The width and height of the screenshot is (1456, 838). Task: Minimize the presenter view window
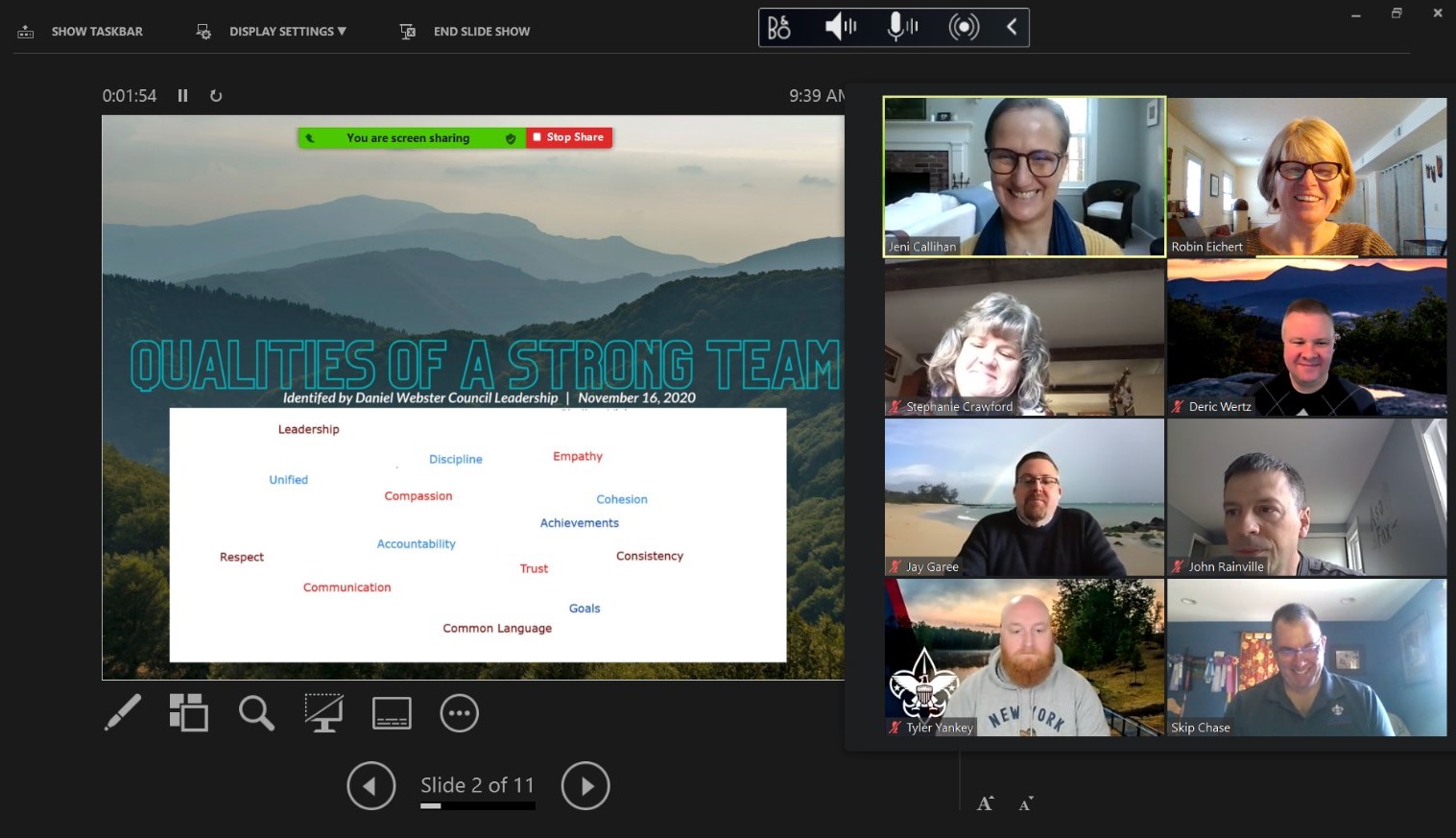click(x=1355, y=14)
